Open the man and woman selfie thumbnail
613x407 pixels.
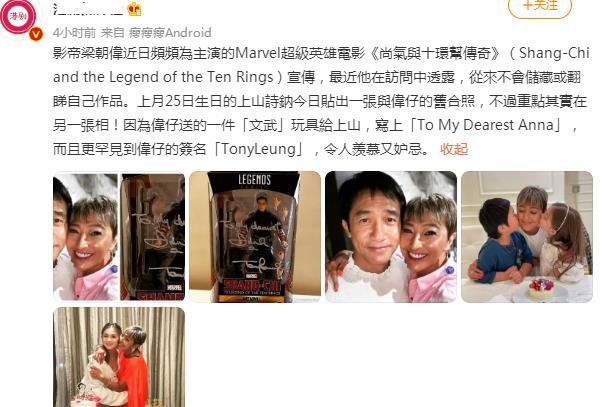[x=391, y=237]
